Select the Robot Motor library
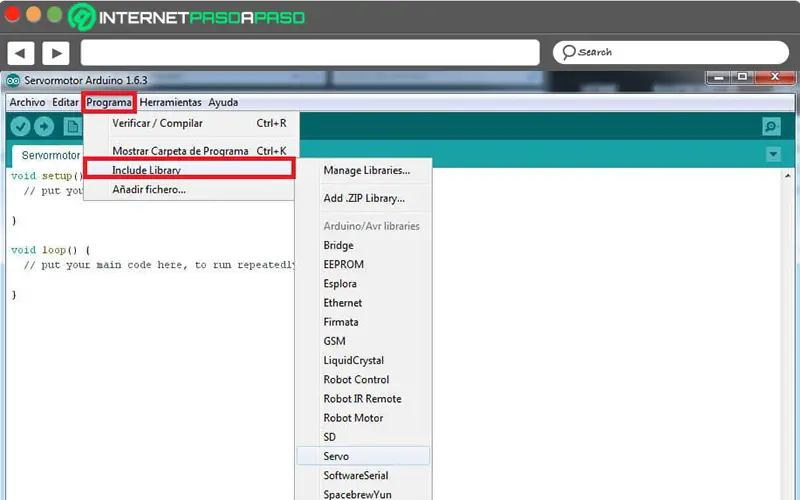The width and height of the screenshot is (800, 500). click(x=364, y=418)
